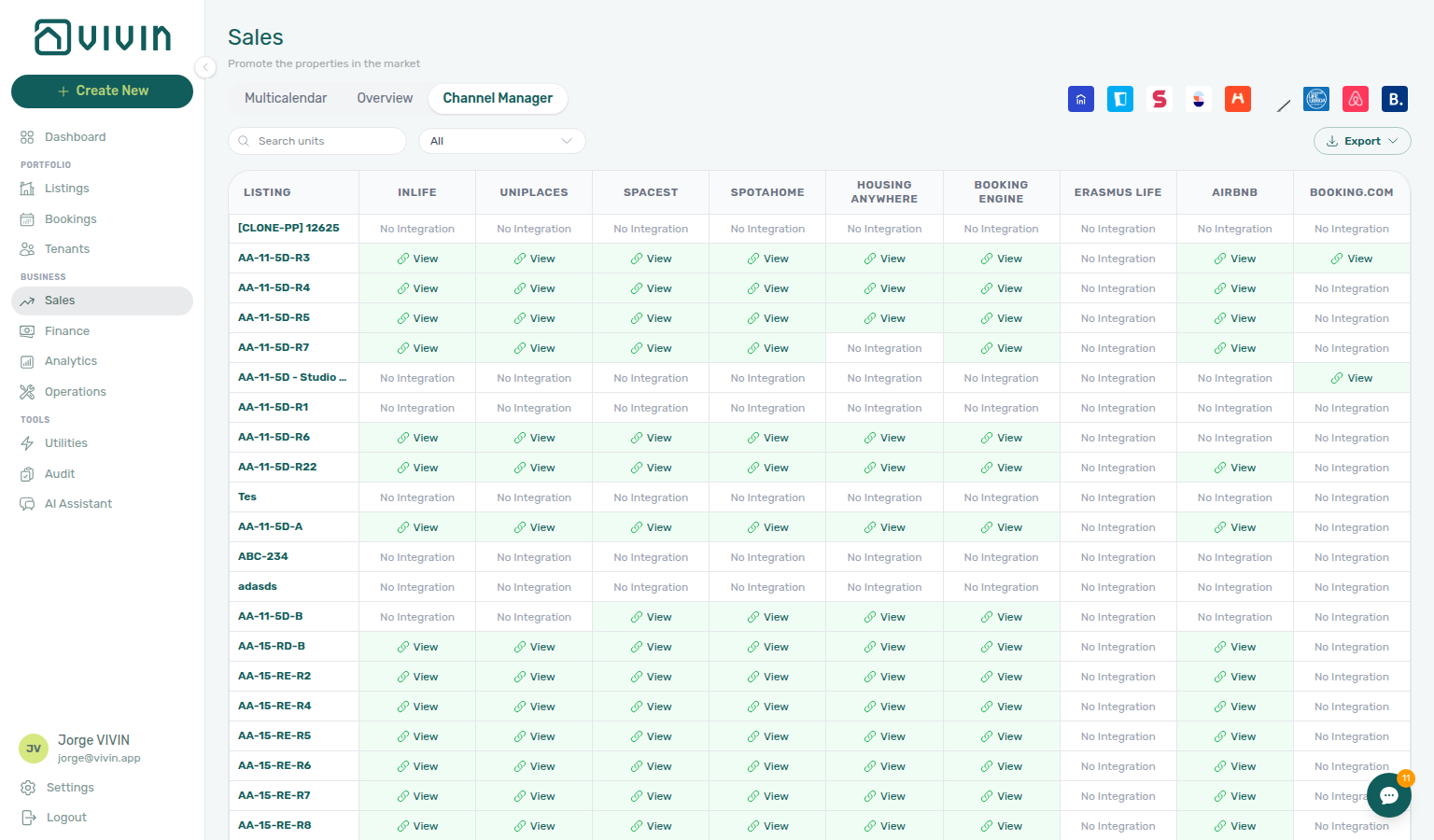1434x840 pixels.
Task: View Spotahome integration for AA-11-5D-A
Action: click(x=767, y=527)
